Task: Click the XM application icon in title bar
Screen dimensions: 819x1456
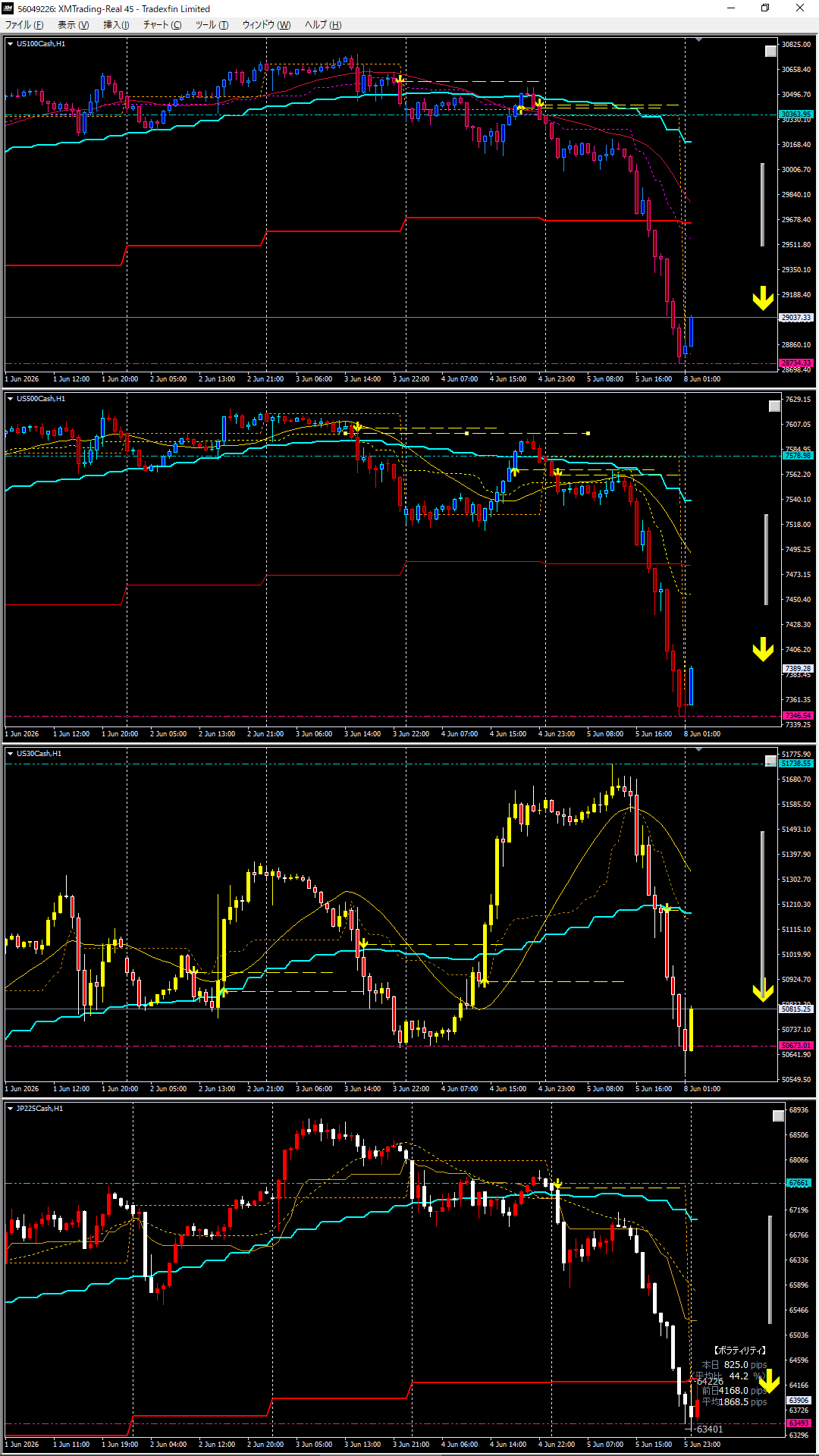Action: [x=8, y=8]
